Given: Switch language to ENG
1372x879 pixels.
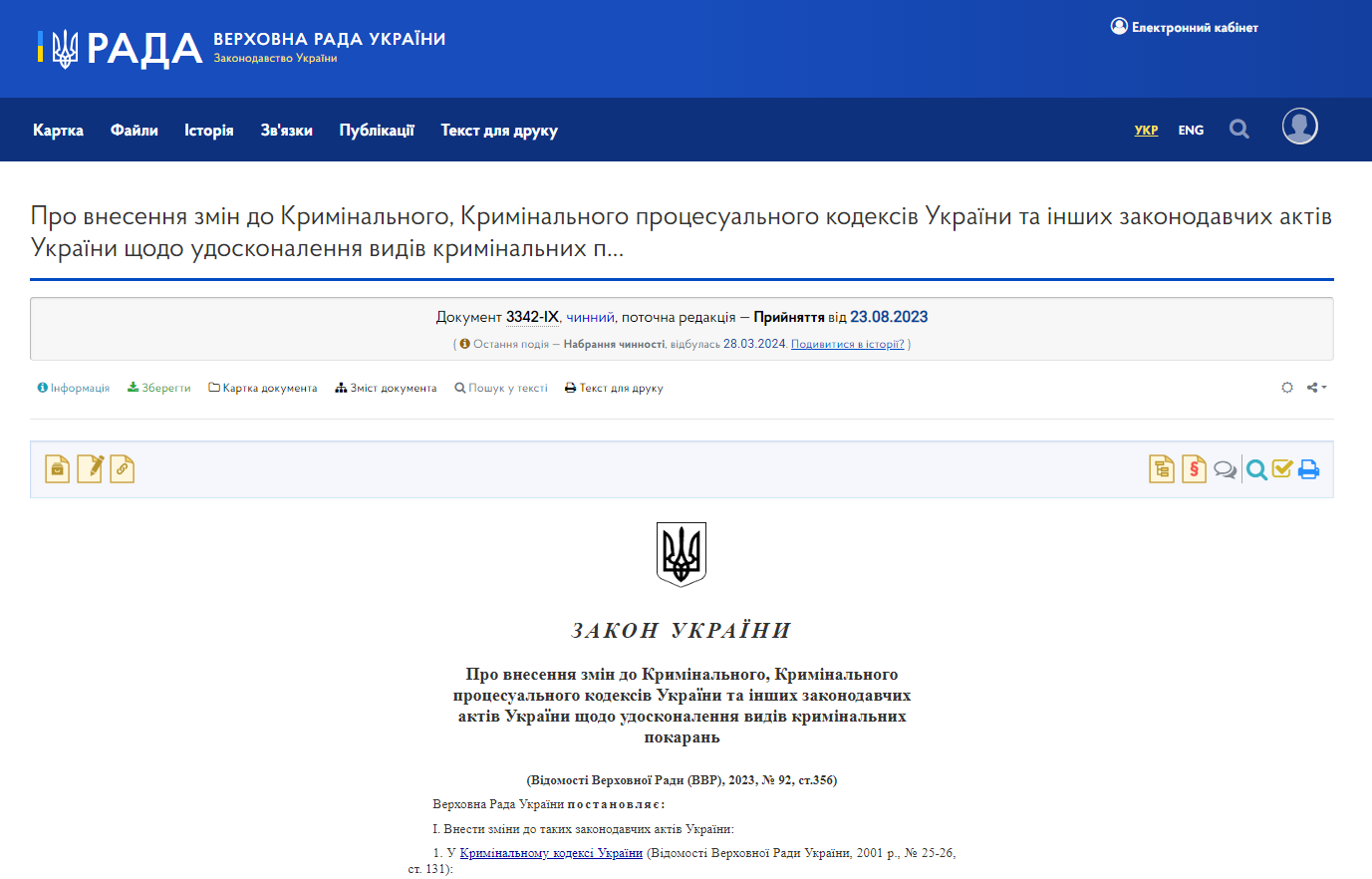Looking at the screenshot, I should (x=1191, y=131).
